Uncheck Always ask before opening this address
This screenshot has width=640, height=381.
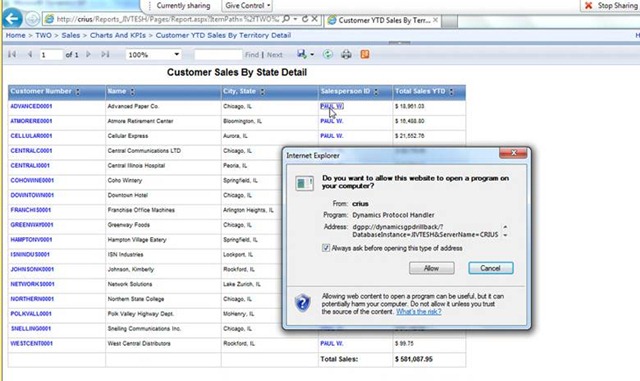(326, 248)
